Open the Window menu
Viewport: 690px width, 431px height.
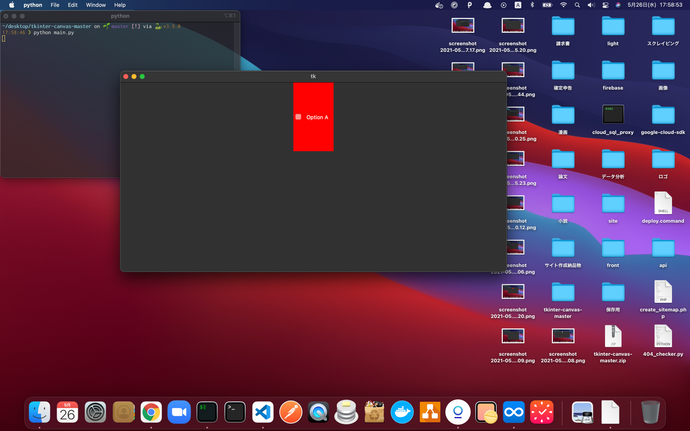95,5
